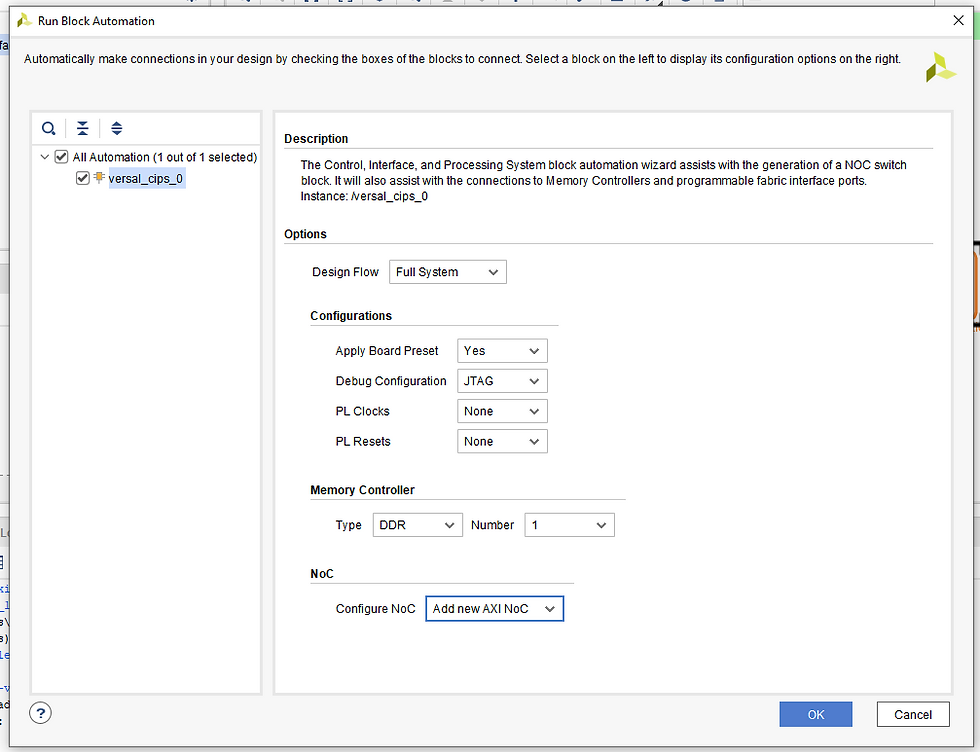980x752 pixels.
Task: Open the Memory Controller Number dropdown
Action: point(569,525)
